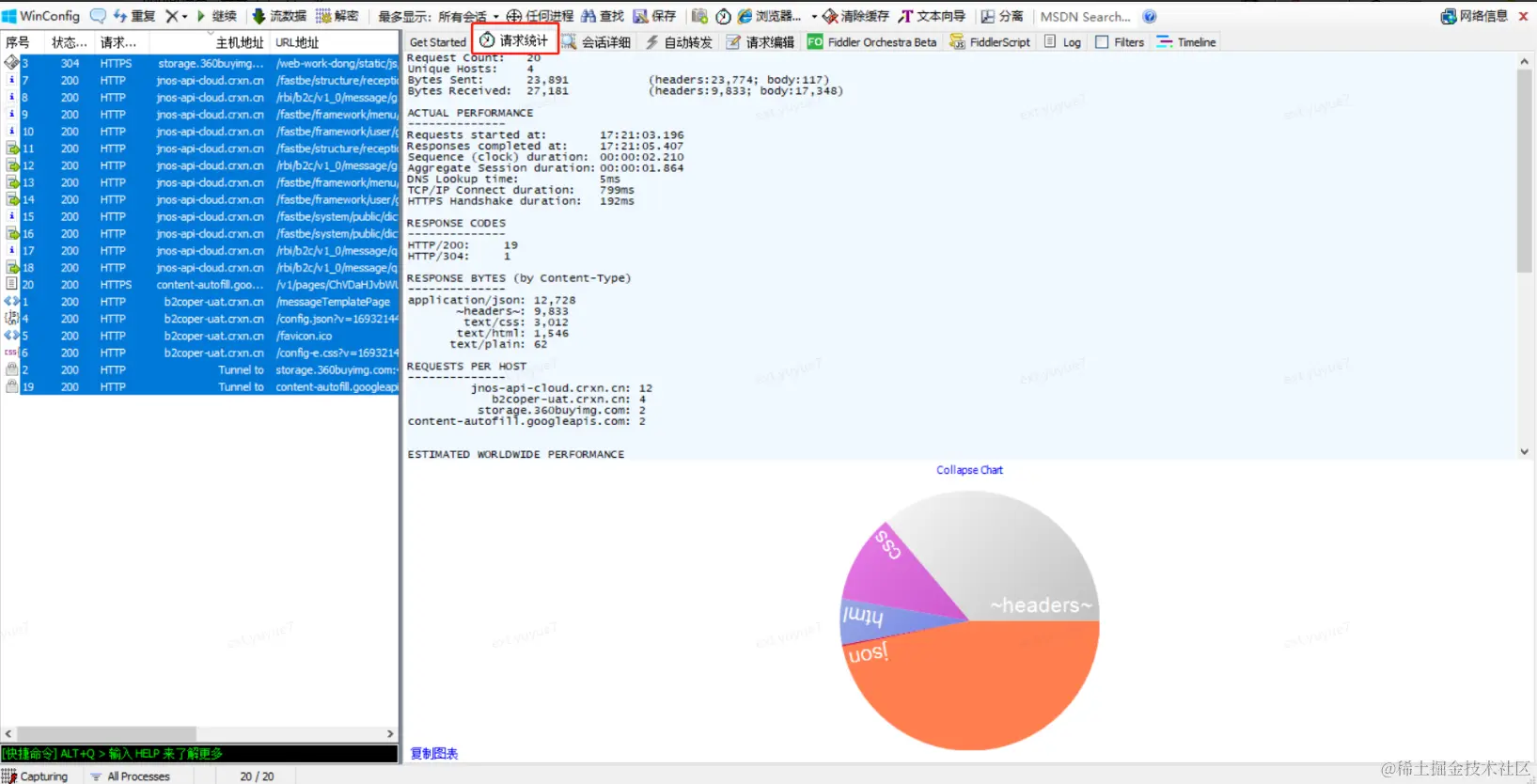Open the WinConfig tool

coord(41,16)
